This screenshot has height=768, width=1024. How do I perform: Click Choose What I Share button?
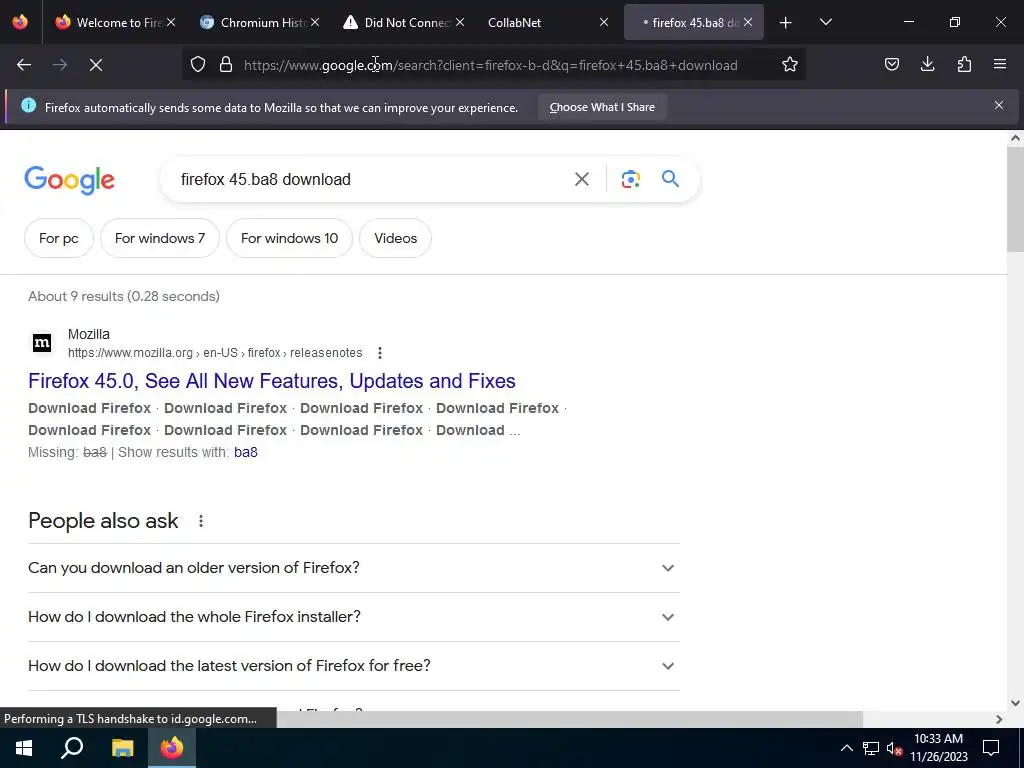coord(601,107)
